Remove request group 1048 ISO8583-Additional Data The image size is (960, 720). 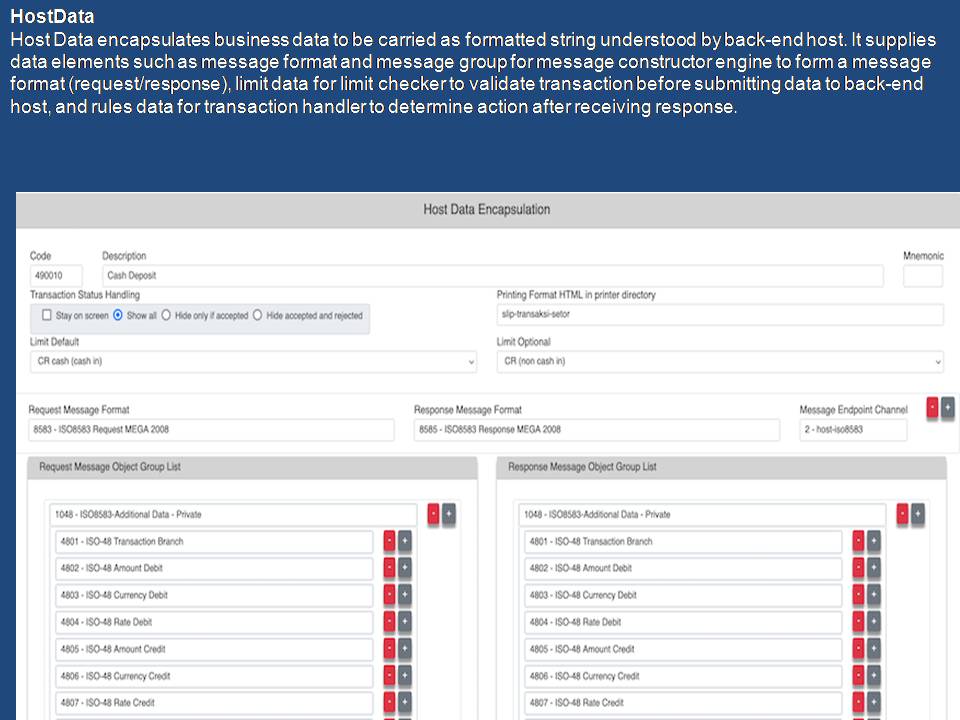coord(433,514)
